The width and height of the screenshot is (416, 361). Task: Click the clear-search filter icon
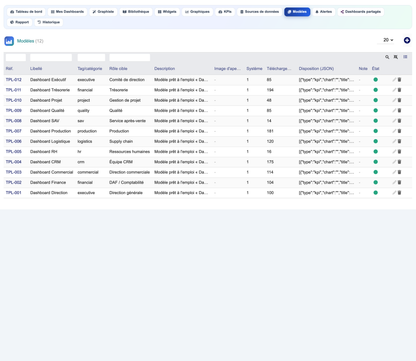click(396, 57)
